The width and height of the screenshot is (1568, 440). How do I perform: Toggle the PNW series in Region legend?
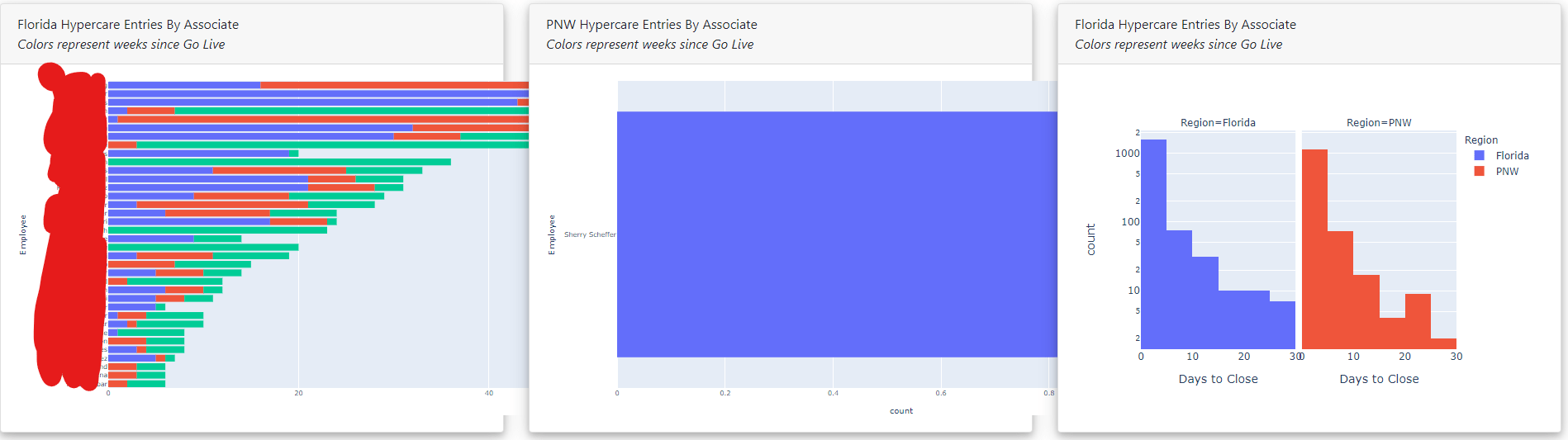[1496, 171]
